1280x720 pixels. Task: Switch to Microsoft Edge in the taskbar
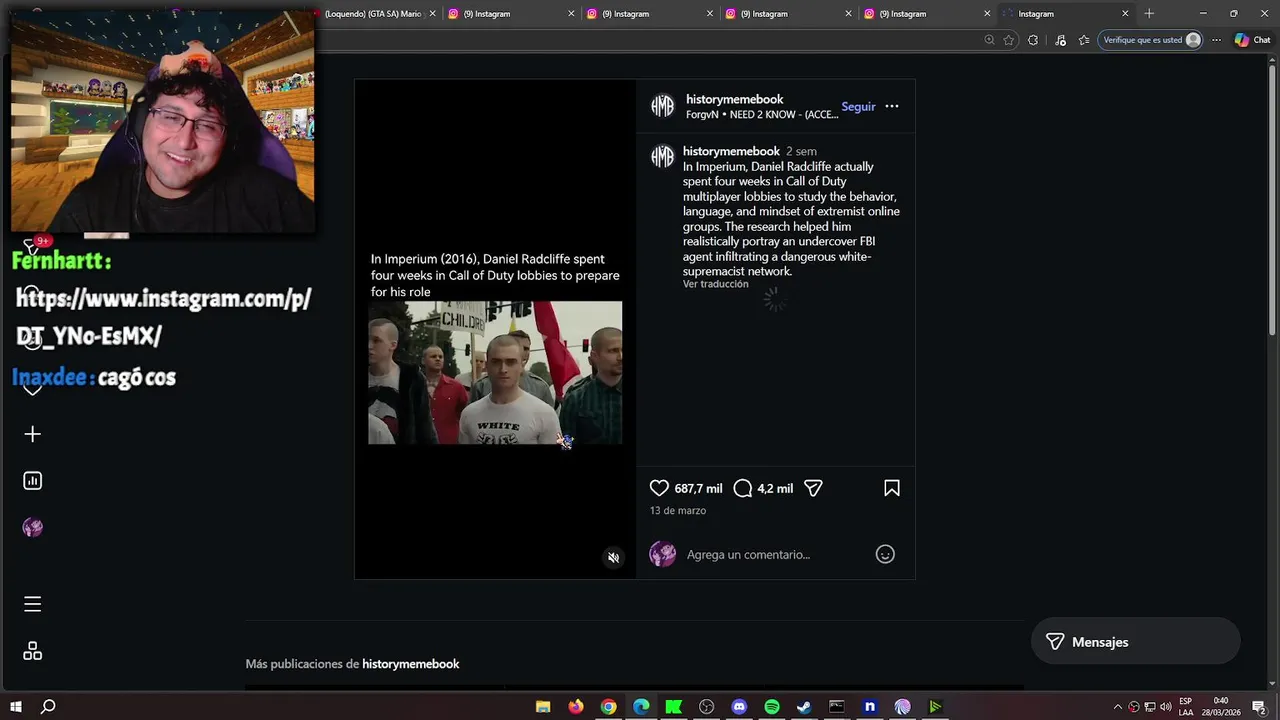point(641,707)
